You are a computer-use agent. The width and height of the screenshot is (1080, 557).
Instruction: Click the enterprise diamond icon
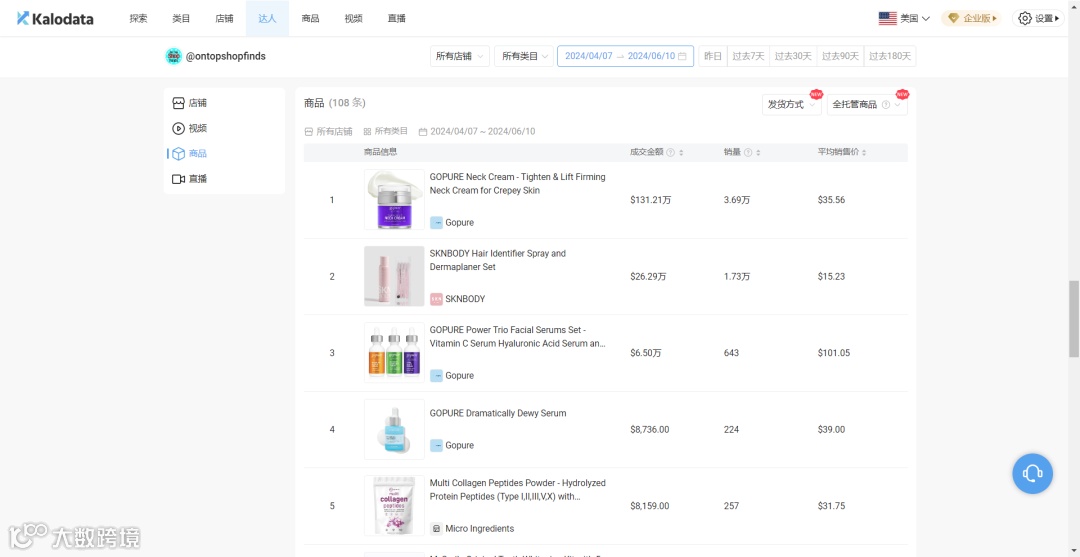pos(954,19)
